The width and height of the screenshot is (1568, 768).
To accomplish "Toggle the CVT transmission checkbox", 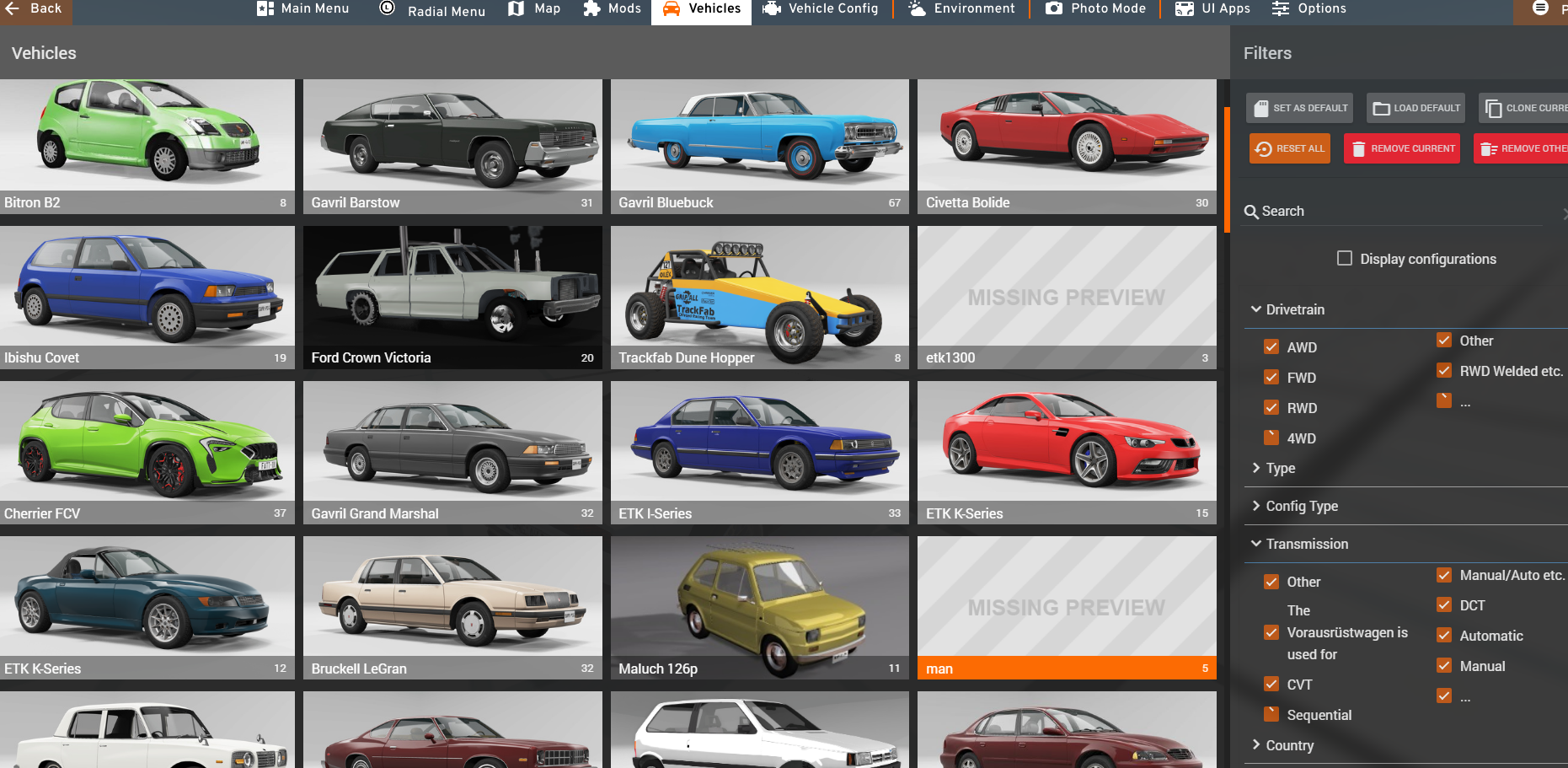I will (x=1271, y=684).
